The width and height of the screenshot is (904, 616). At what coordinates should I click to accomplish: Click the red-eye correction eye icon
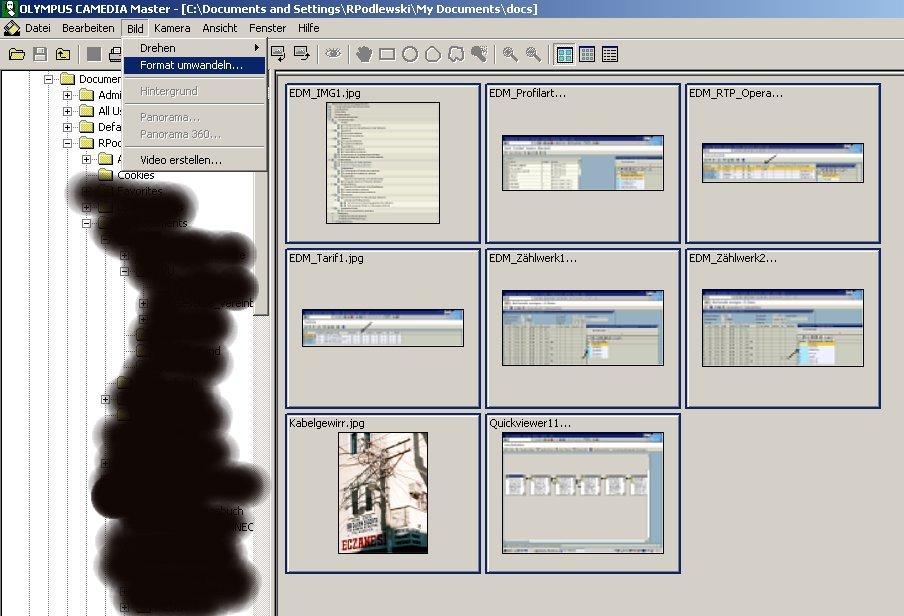click(x=333, y=54)
